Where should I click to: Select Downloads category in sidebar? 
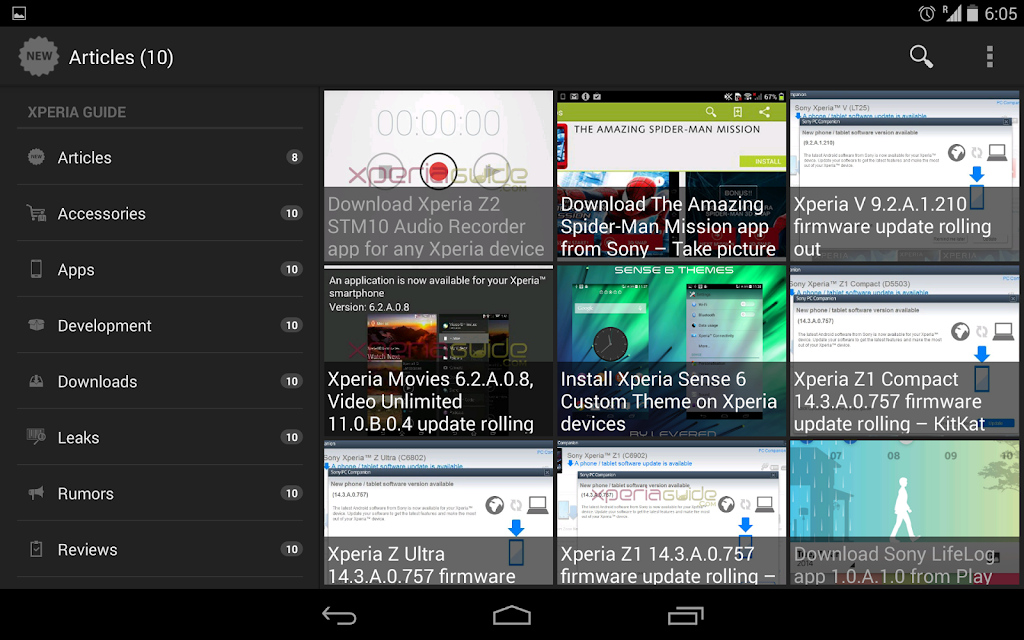point(160,381)
